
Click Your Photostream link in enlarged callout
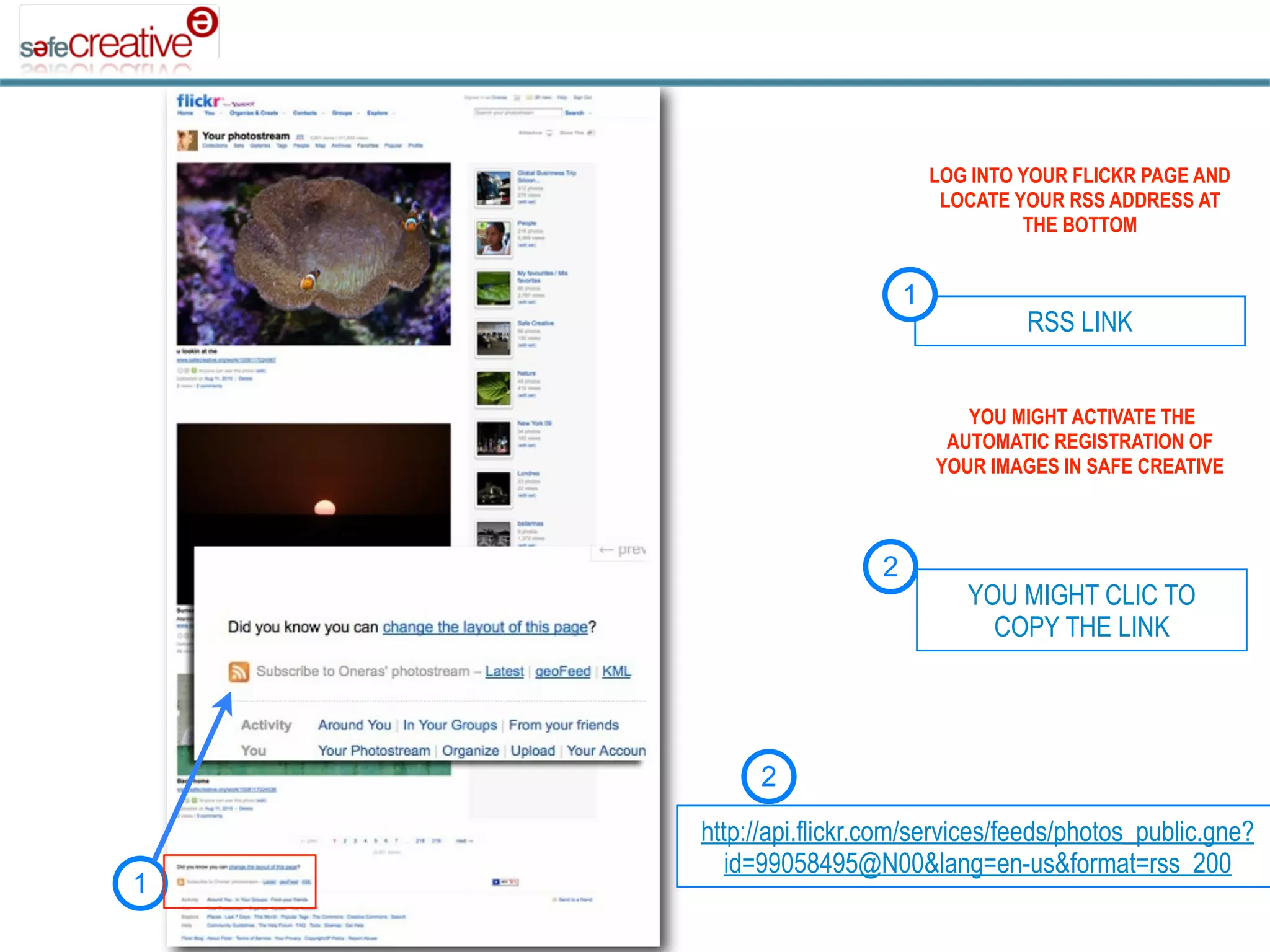(x=374, y=751)
